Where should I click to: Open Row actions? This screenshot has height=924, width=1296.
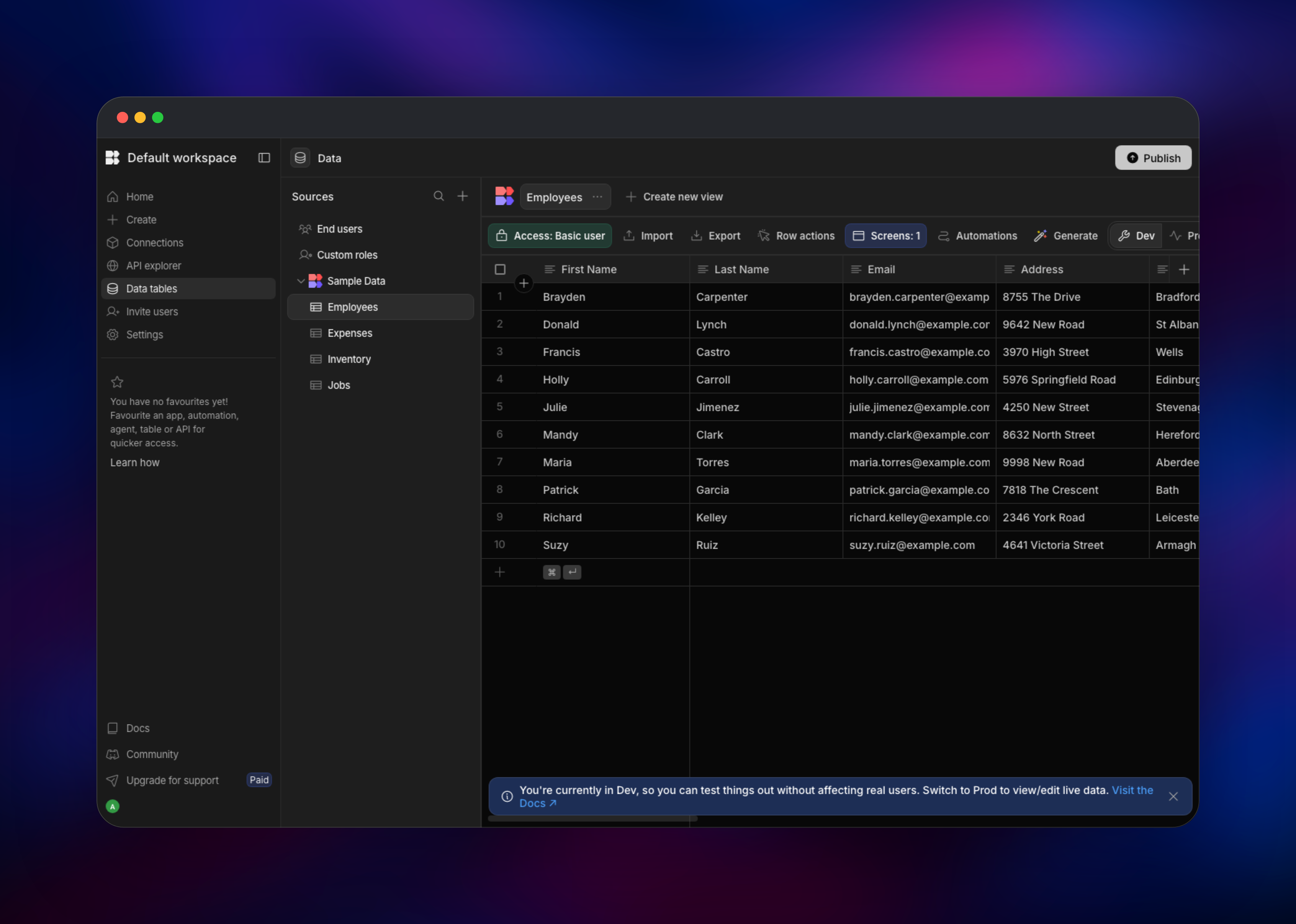796,236
